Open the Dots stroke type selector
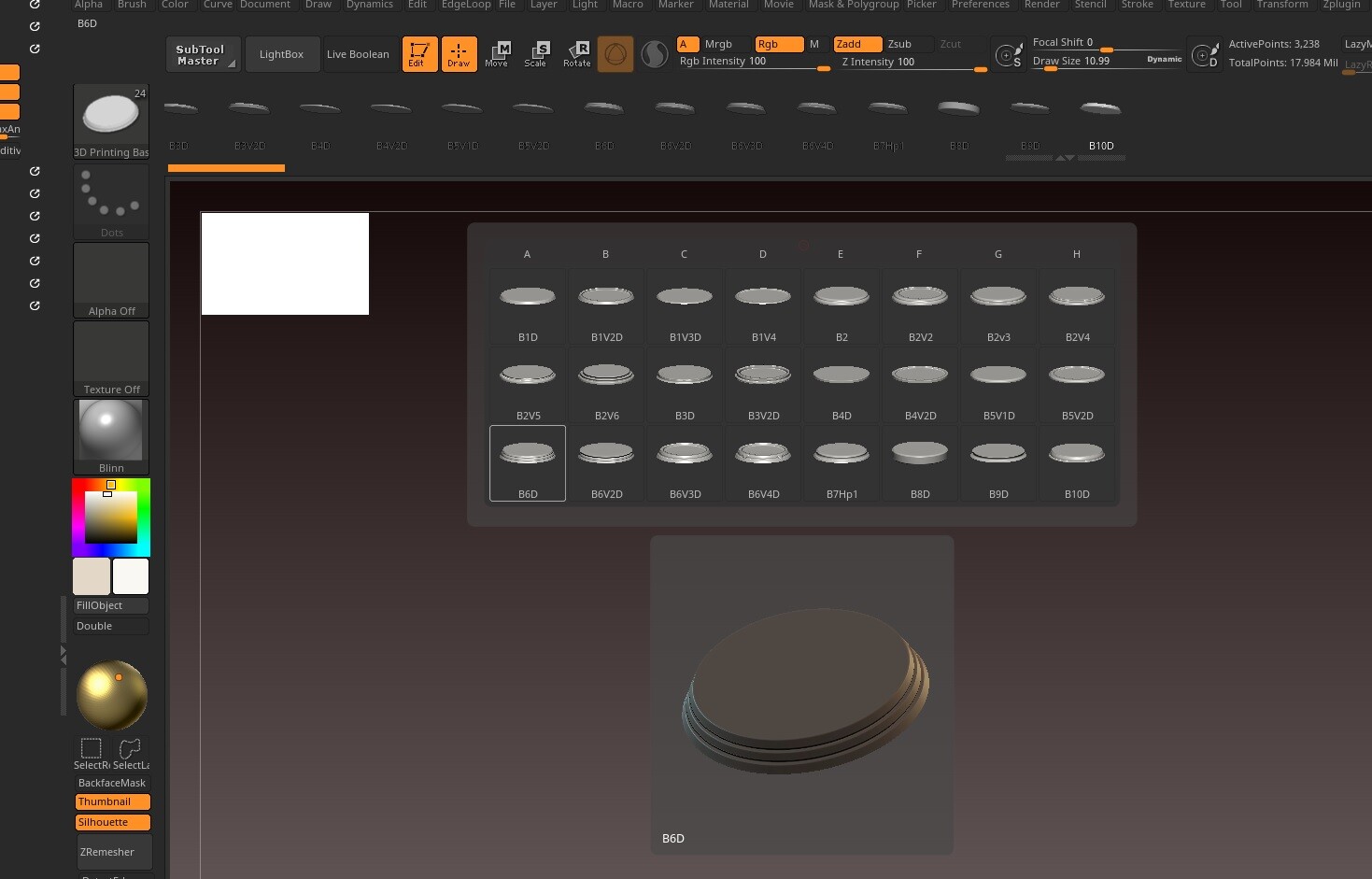1372x879 pixels. pos(111,200)
